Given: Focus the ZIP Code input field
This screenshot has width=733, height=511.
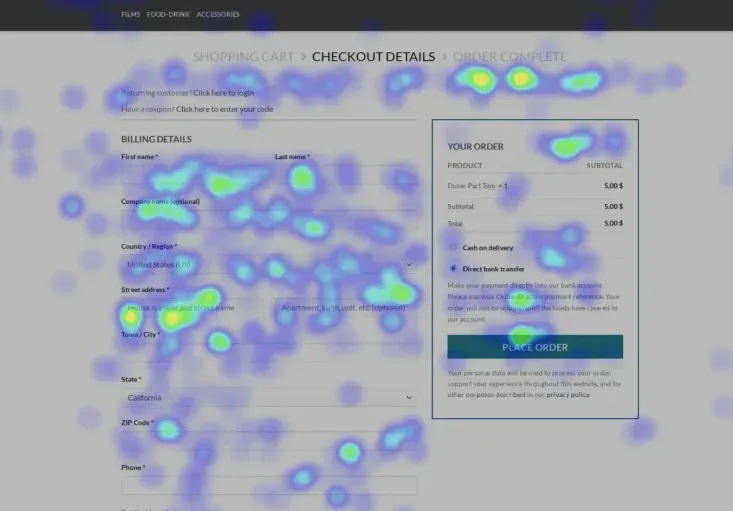Looking at the screenshot, I should click(269, 440).
